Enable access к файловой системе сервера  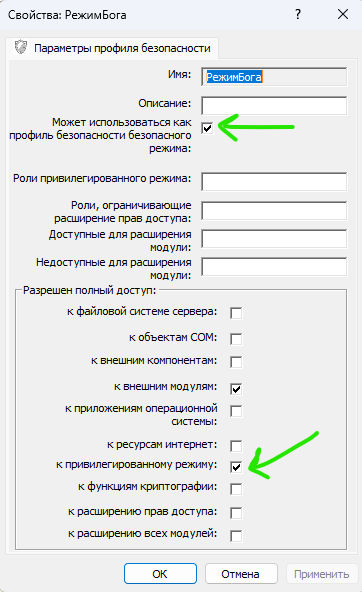click(236, 313)
